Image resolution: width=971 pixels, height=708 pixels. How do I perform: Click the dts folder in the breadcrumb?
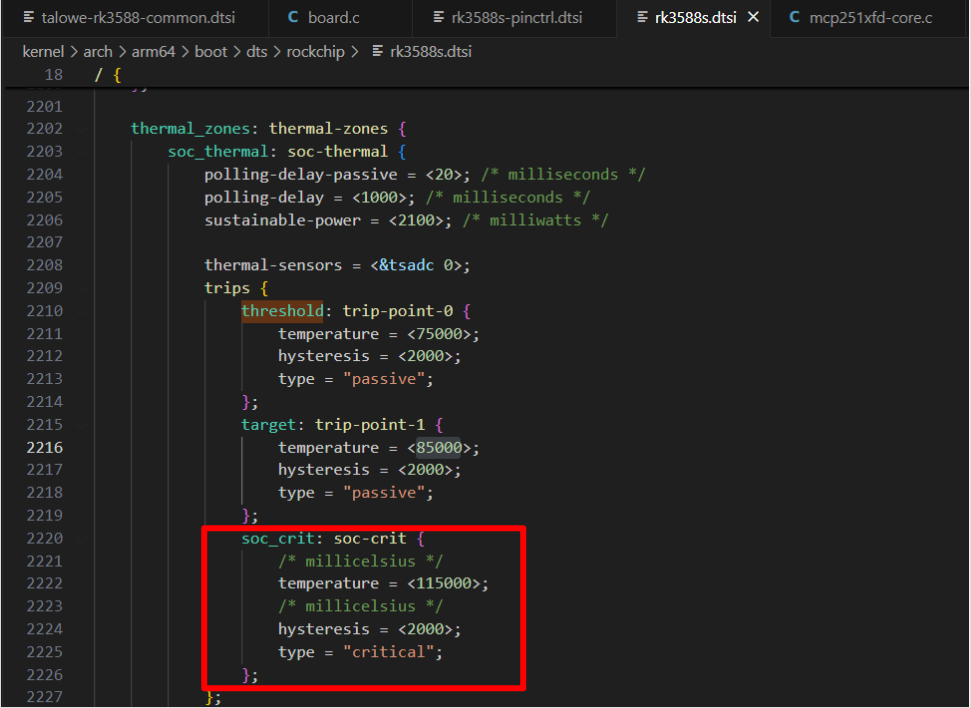pyautogui.click(x=259, y=51)
